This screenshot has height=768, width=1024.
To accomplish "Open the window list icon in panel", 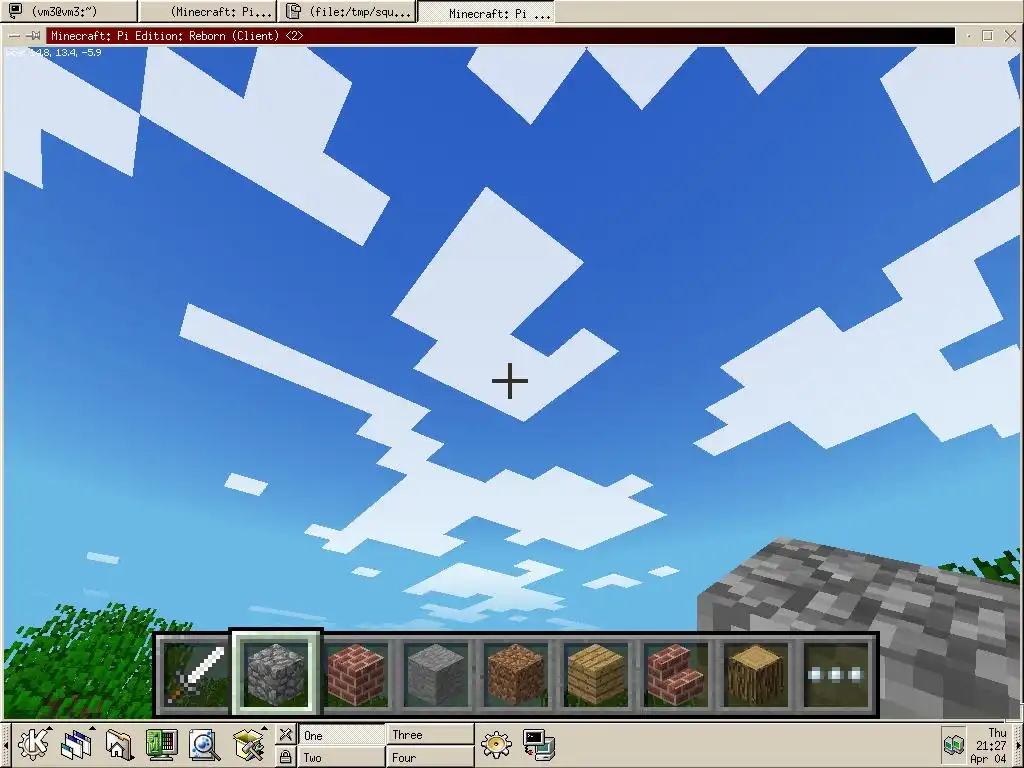I will click(x=77, y=744).
